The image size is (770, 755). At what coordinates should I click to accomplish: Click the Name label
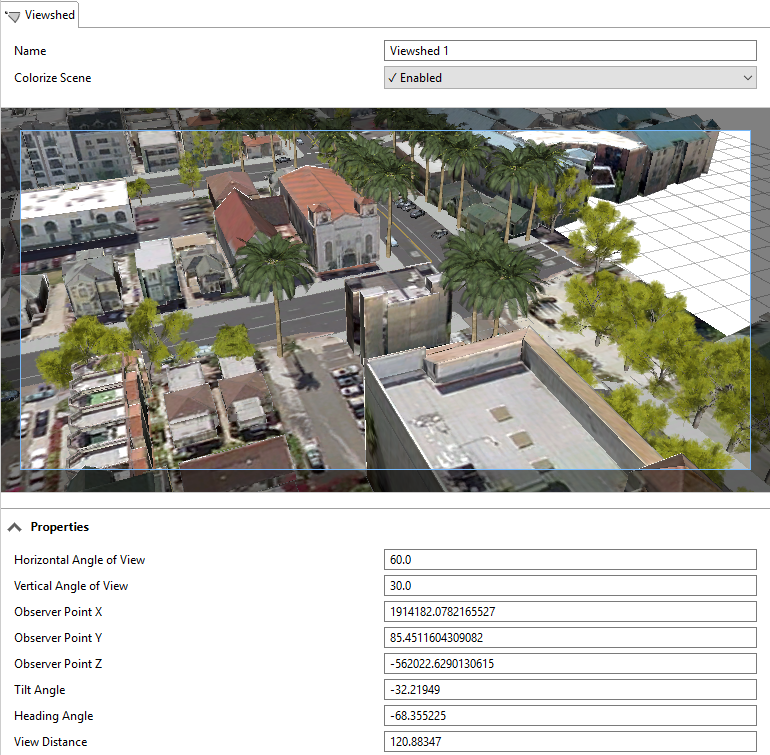[30, 51]
